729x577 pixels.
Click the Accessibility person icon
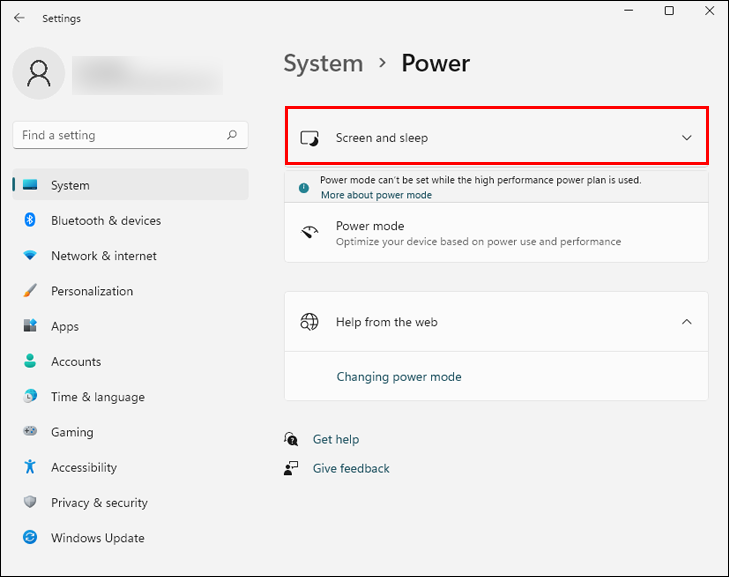(30, 467)
